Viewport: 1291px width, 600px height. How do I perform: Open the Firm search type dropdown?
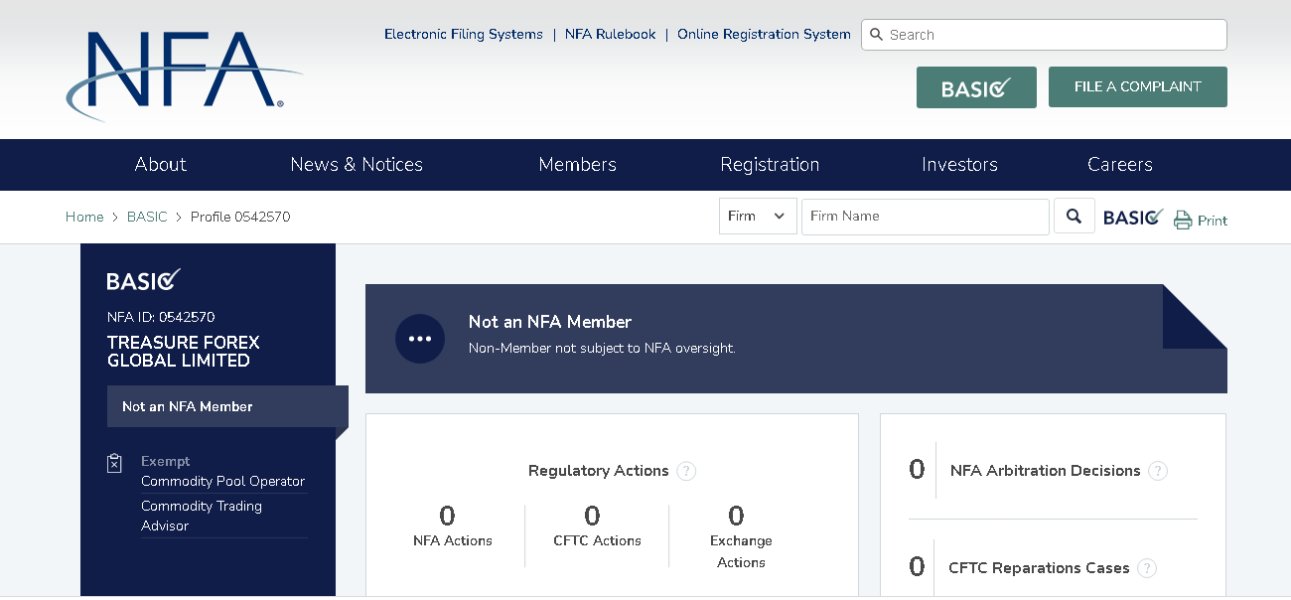tap(757, 216)
